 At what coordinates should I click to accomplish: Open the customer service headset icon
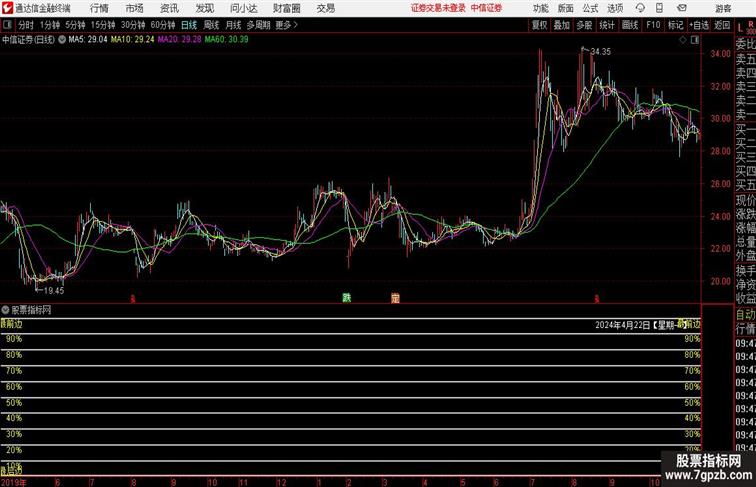pyautogui.click(x=640, y=8)
